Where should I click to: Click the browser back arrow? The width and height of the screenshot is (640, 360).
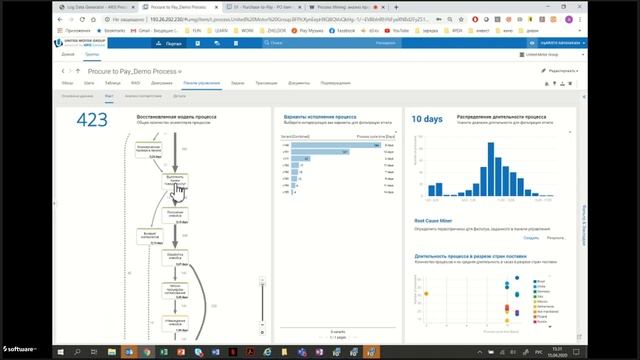coord(60,19)
